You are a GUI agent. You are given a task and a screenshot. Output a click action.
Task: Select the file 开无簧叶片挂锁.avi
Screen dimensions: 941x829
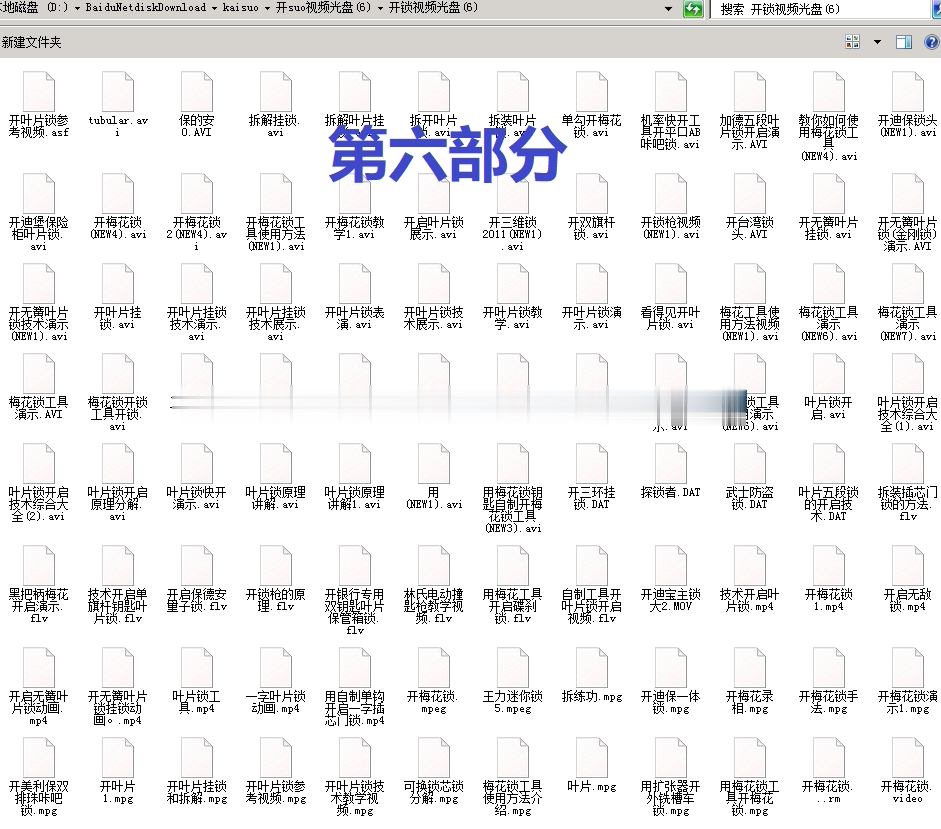828,207
